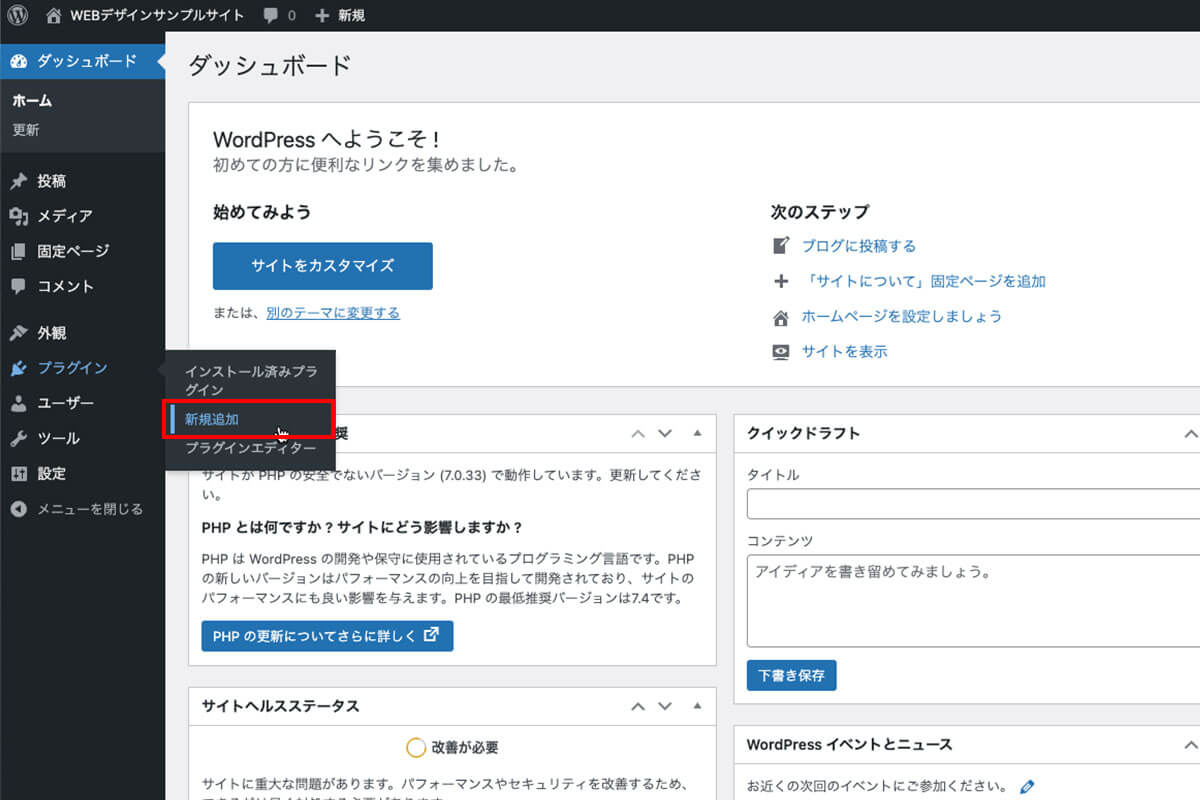The image size is (1200, 800).
Task: Open the comments bubble icon in admin bar
Action: tap(271, 15)
